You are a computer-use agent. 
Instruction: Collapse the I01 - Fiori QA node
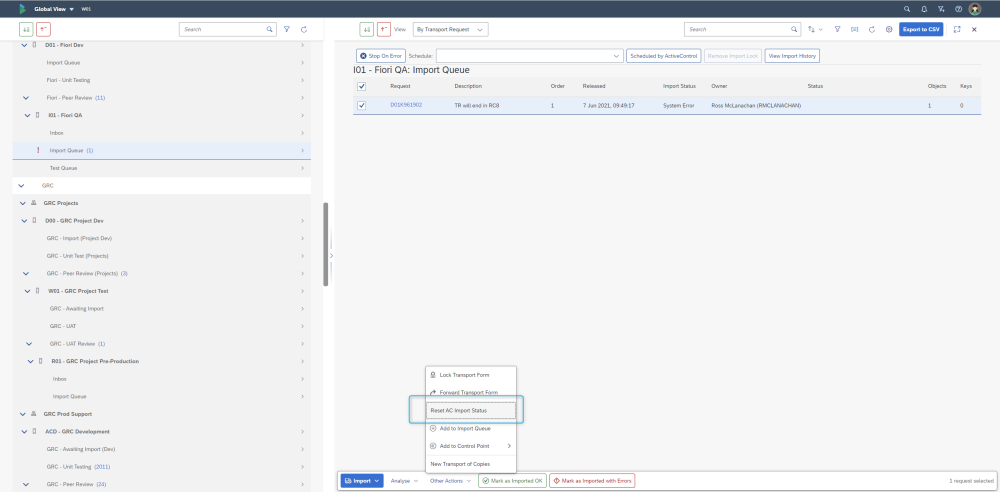pos(27,116)
